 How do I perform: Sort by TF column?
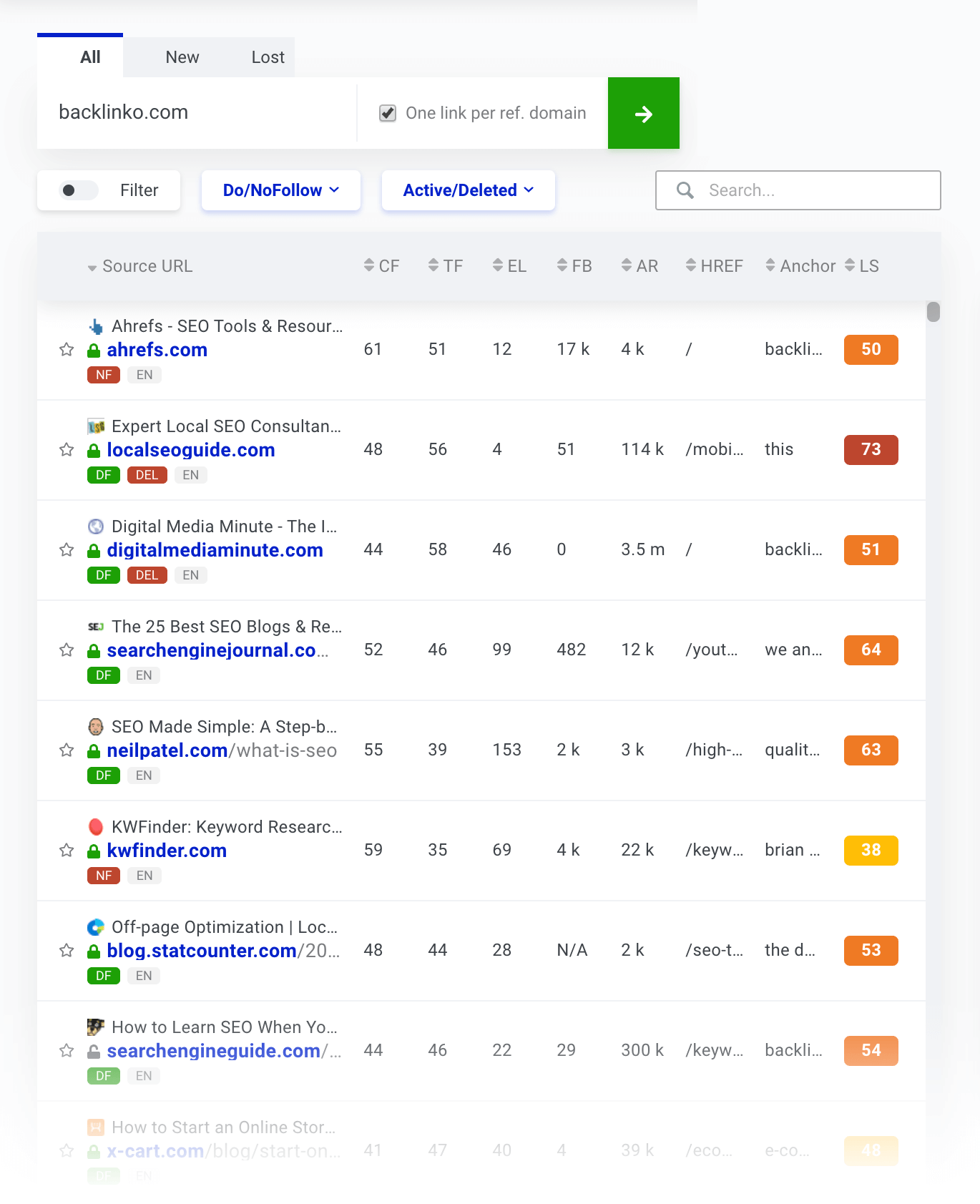point(445,266)
